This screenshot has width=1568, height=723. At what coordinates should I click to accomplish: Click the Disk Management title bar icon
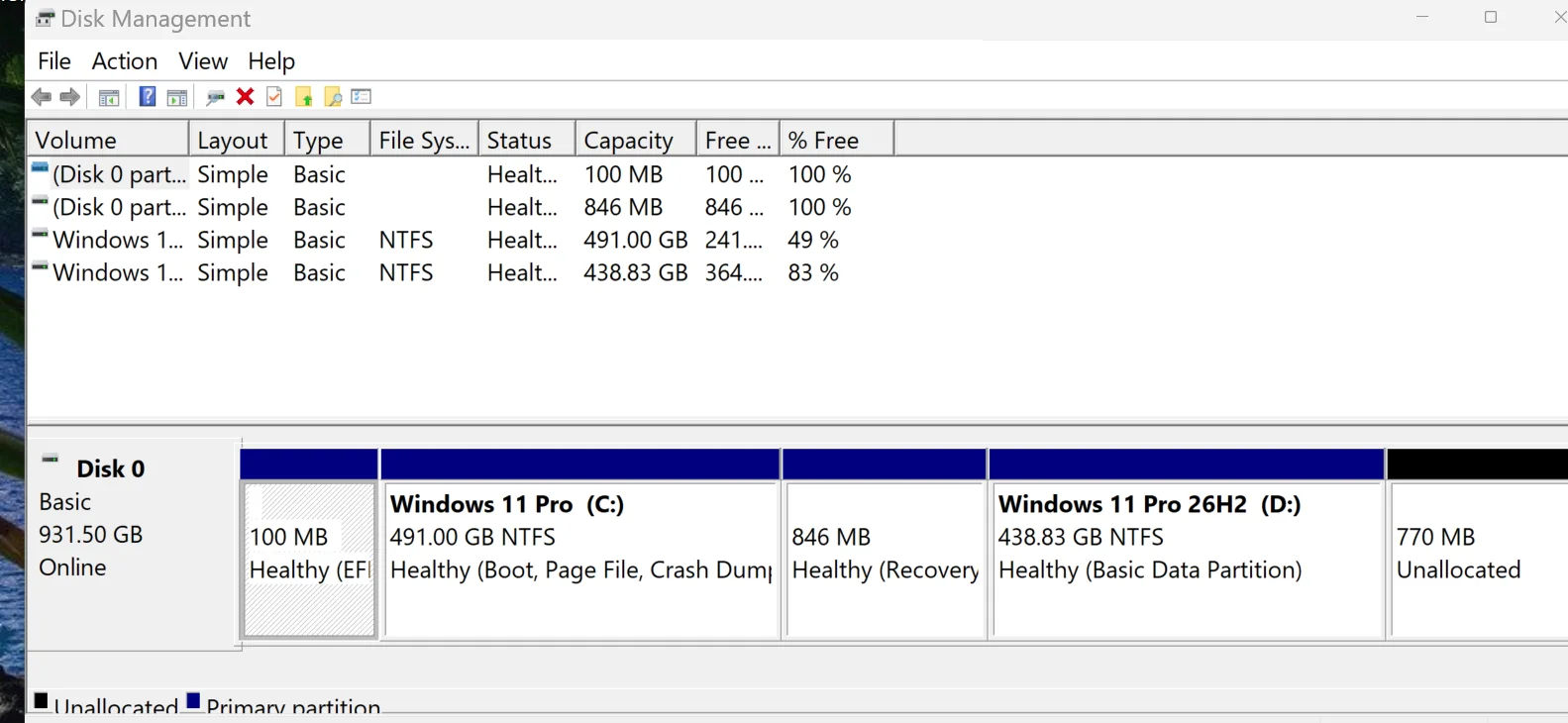point(45,19)
